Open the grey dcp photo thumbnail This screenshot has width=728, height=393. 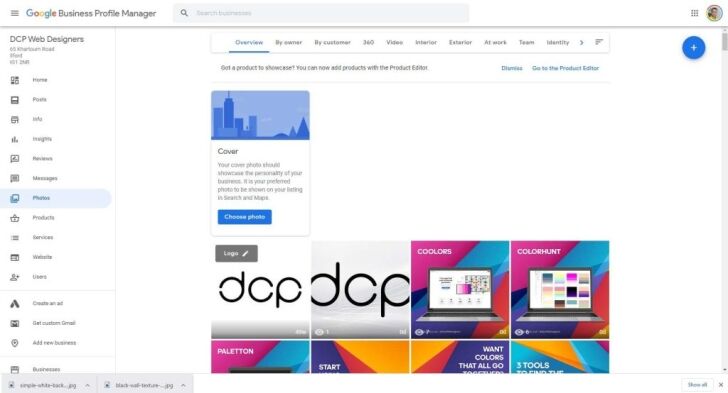360,289
